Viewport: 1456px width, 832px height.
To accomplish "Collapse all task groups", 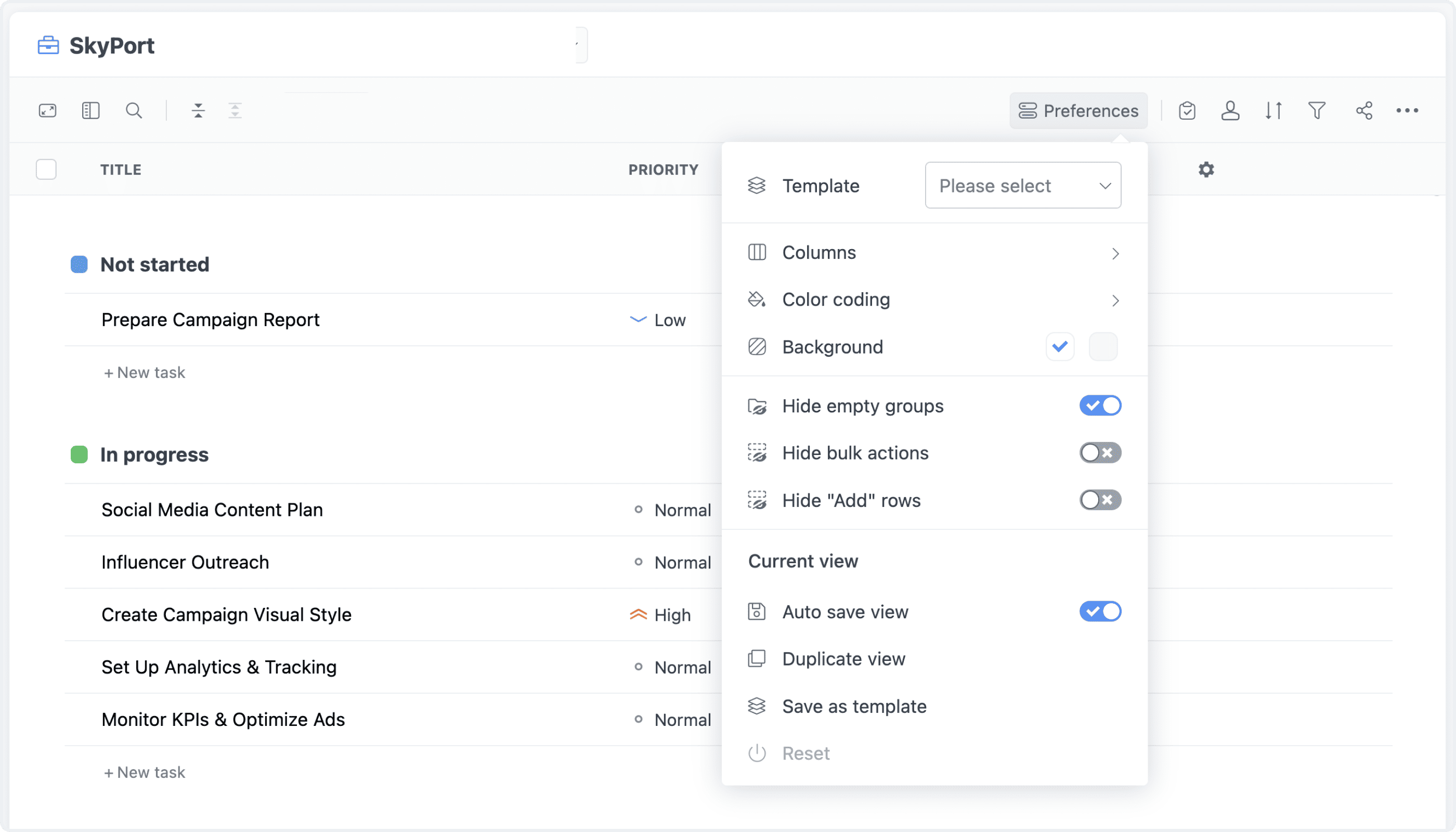I will click(198, 110).
